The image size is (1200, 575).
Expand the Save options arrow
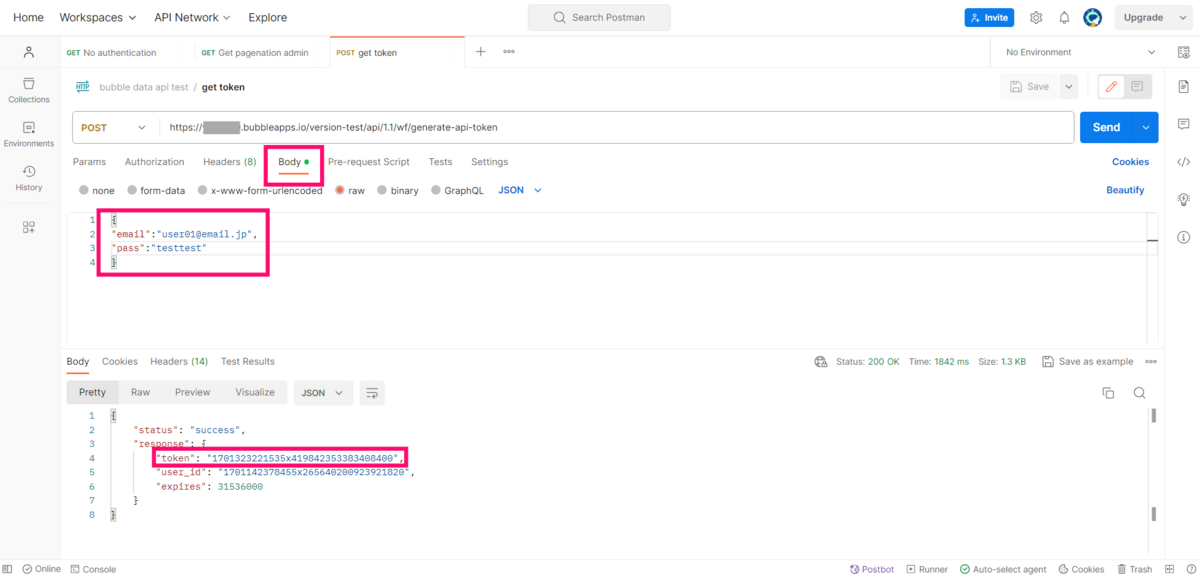(x=1068, y=87)
